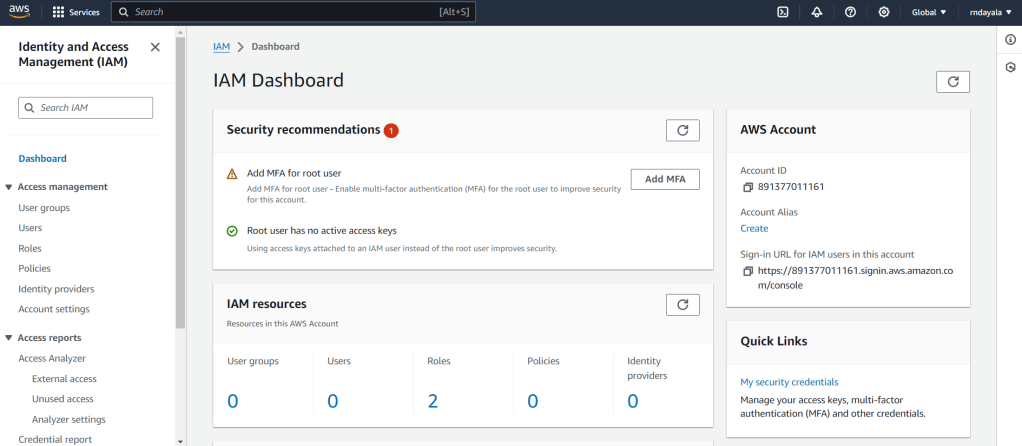
Task: Click the green check icon for root access keys
Action: pyautogui.click(x=232, y=231)
